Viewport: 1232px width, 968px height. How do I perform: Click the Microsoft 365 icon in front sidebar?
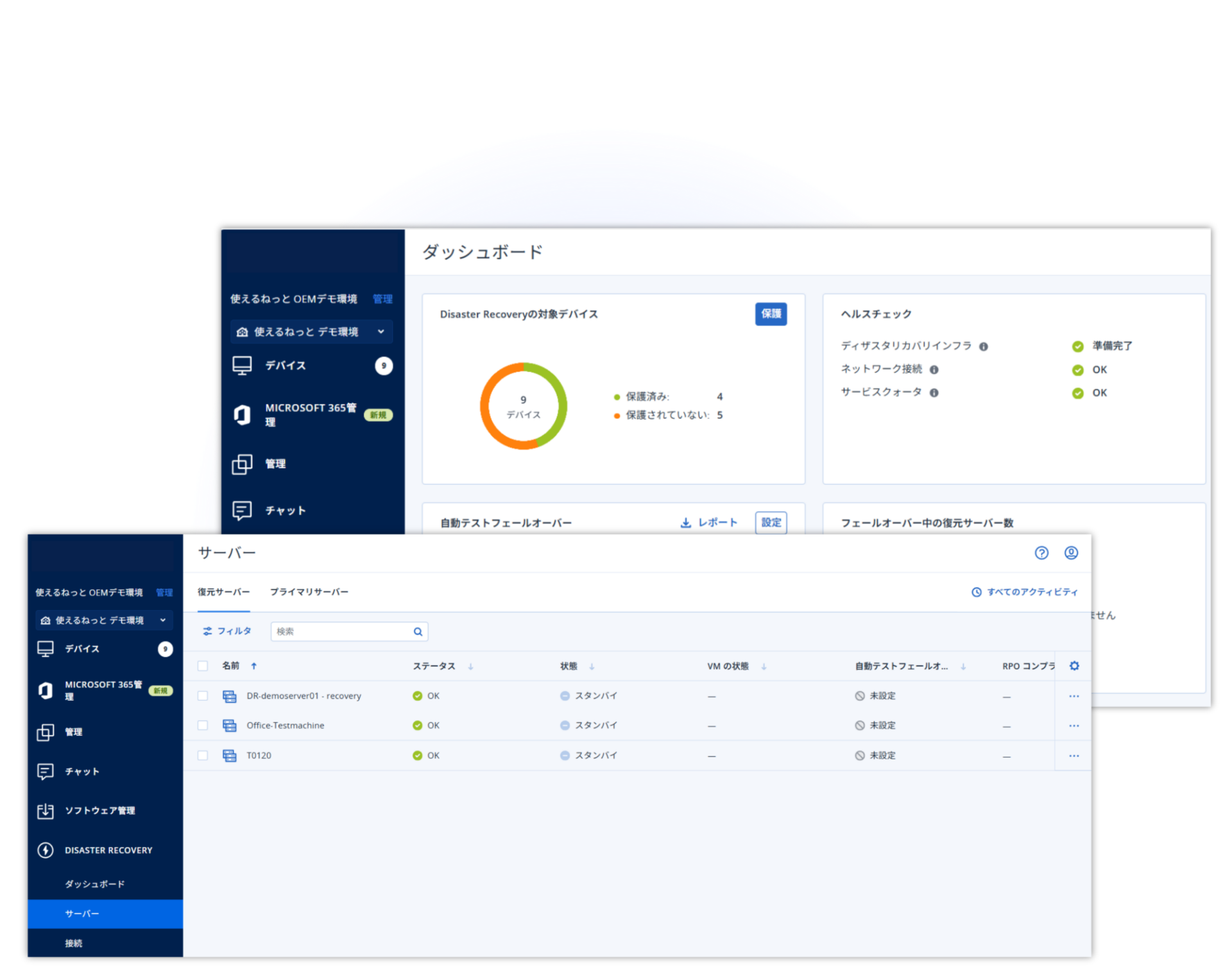pyautogui.click(x=46, y=690)
